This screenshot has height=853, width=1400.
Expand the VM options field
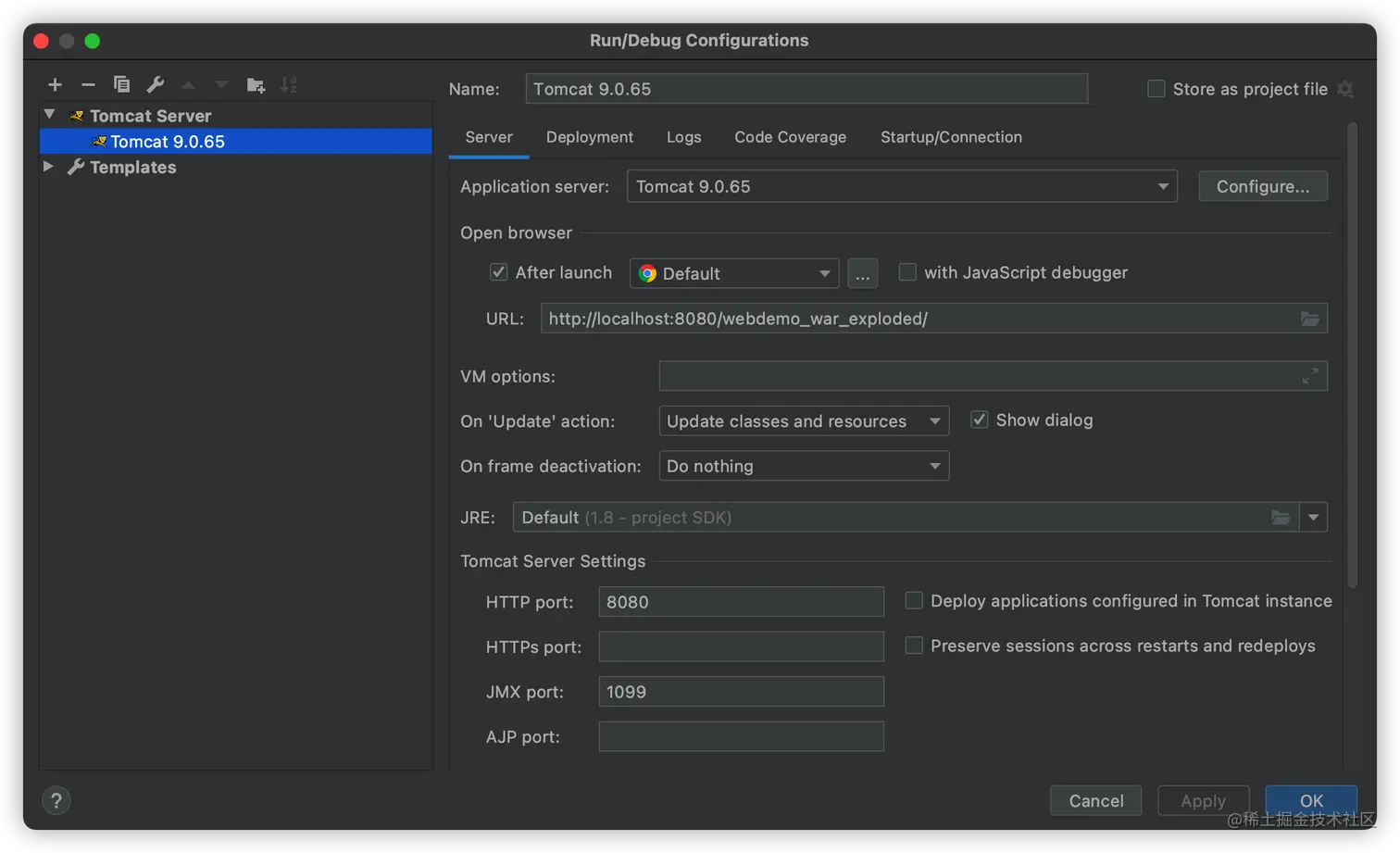point(1309,376)
